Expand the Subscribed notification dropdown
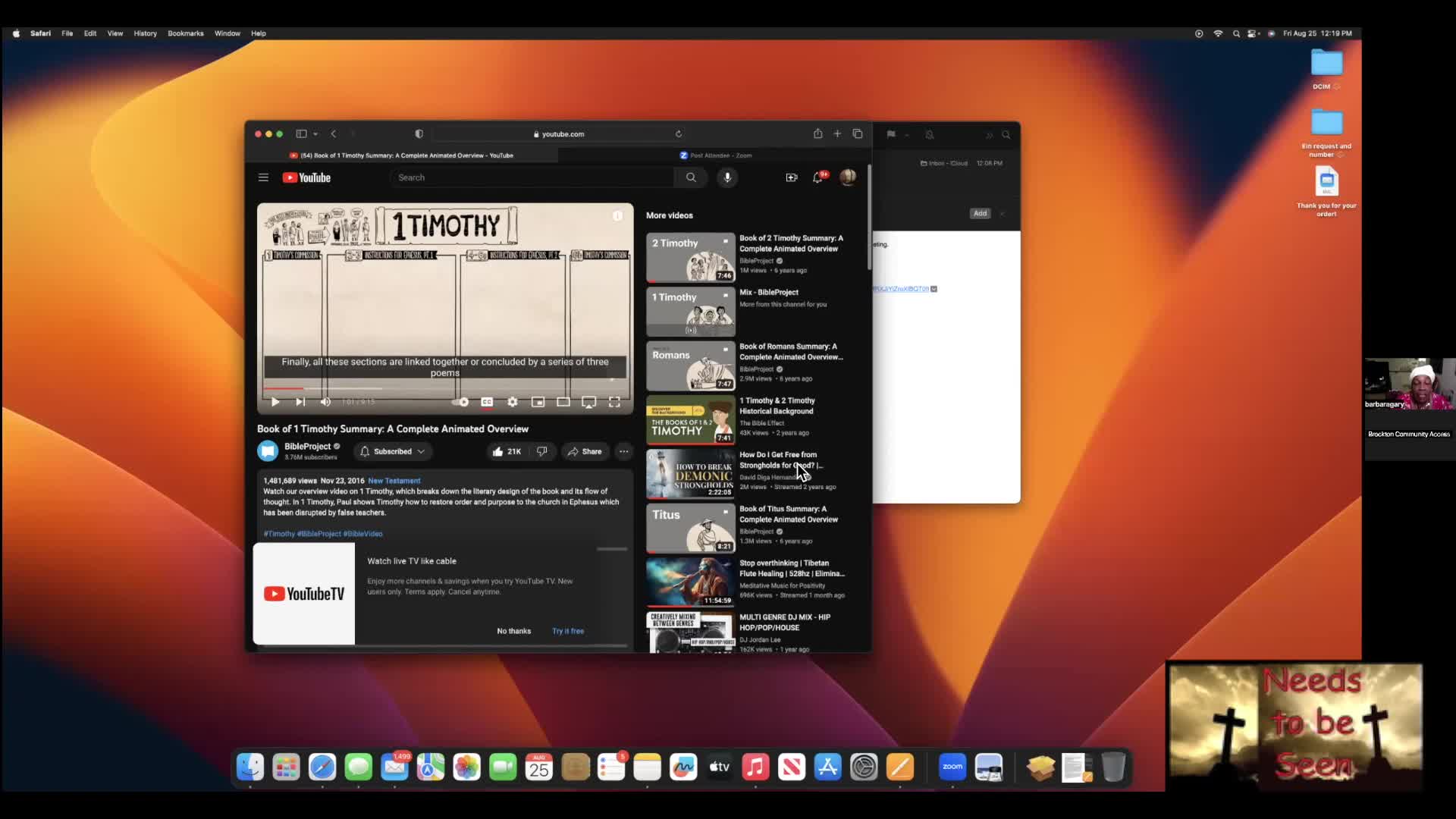The width and height of the screenshot is (1456, 819). click(x=392, y=451)
